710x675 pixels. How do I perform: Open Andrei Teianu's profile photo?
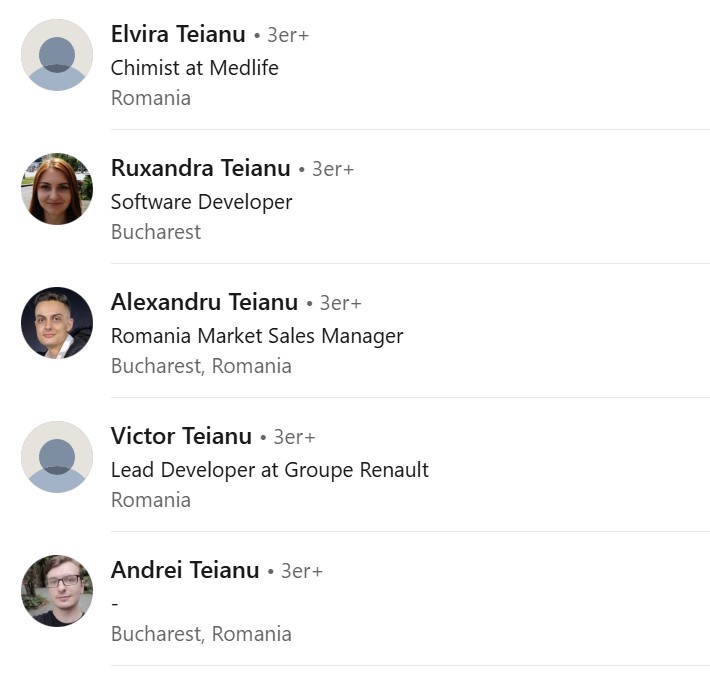[x=57, y=591]
